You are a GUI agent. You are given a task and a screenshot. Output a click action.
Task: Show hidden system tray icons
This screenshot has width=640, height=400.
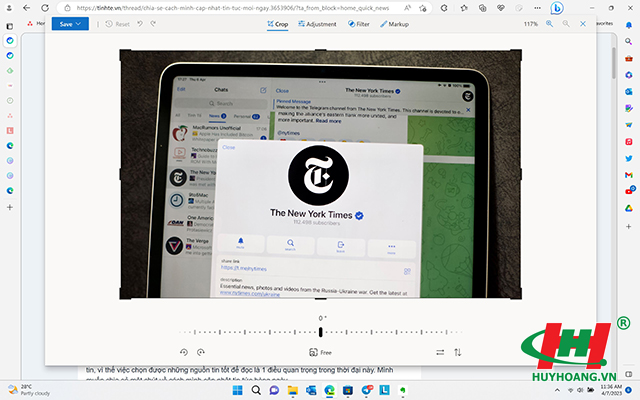pyautogui.click(x=557, y=391)
